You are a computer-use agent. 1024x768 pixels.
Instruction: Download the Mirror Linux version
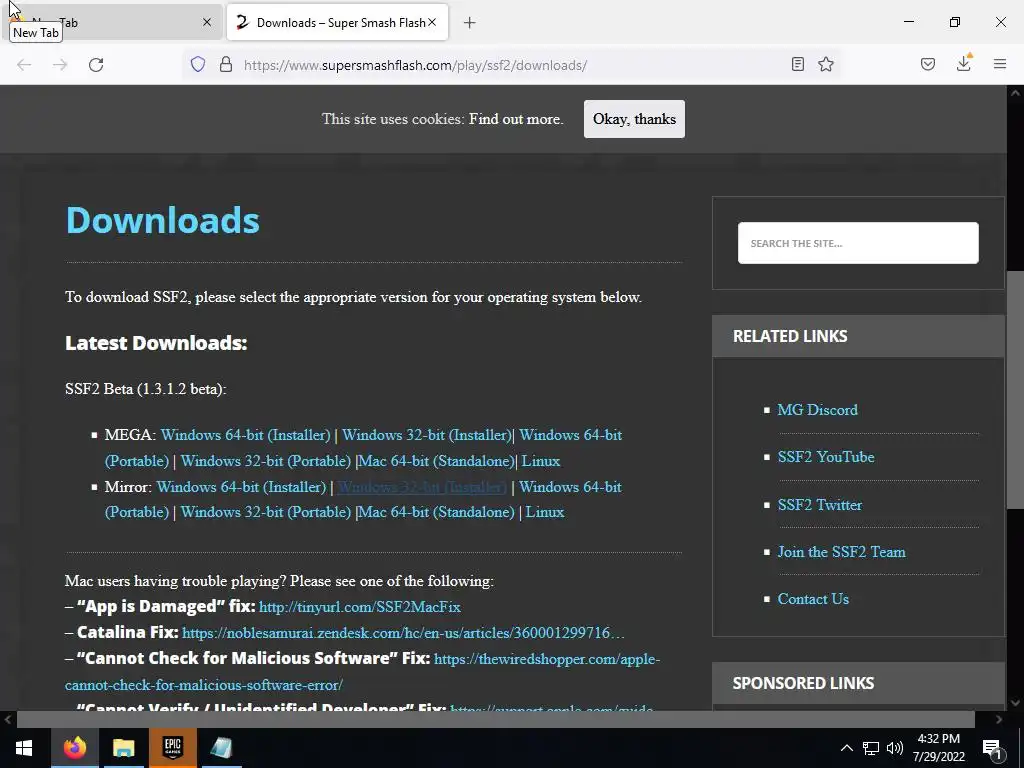pyautogui.click(x=545, y=512)
